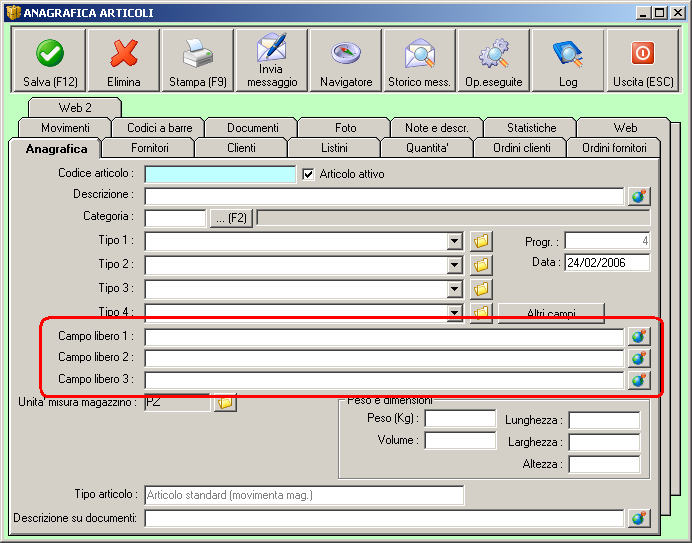Click folder icon beside Unita' misura magazzino
The height and width of the screenshot is (543, 692).
point(225,402)
